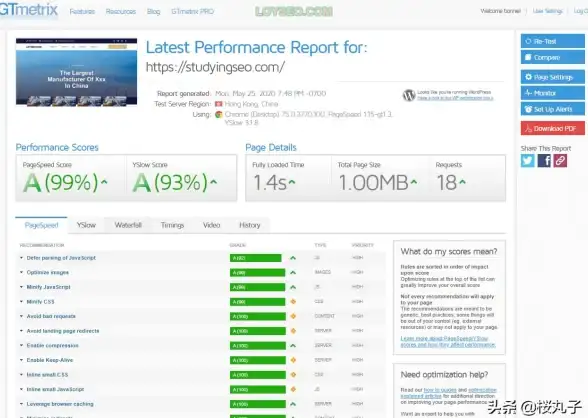588x418 pixels.
Task: Click orange diamond icon for Inline small CSS
Action: click(293, 375)
